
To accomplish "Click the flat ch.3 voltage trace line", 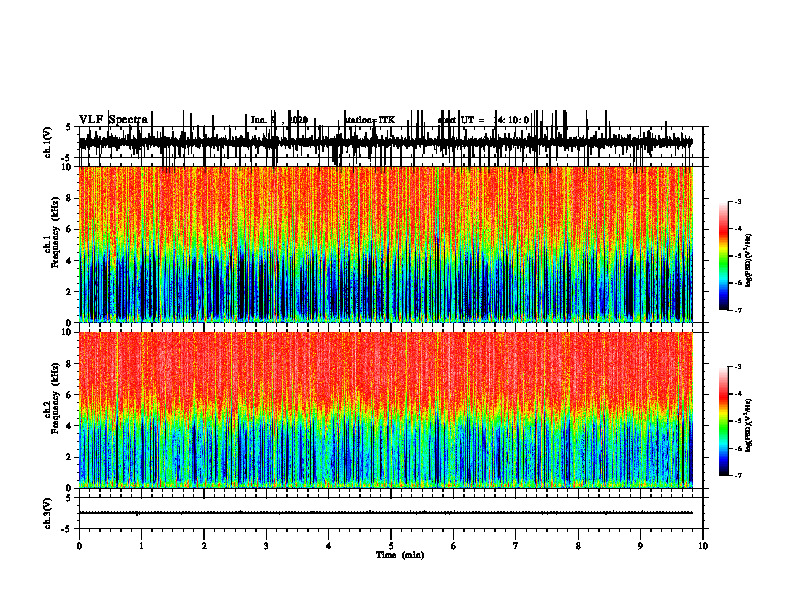I will [386, 513].
